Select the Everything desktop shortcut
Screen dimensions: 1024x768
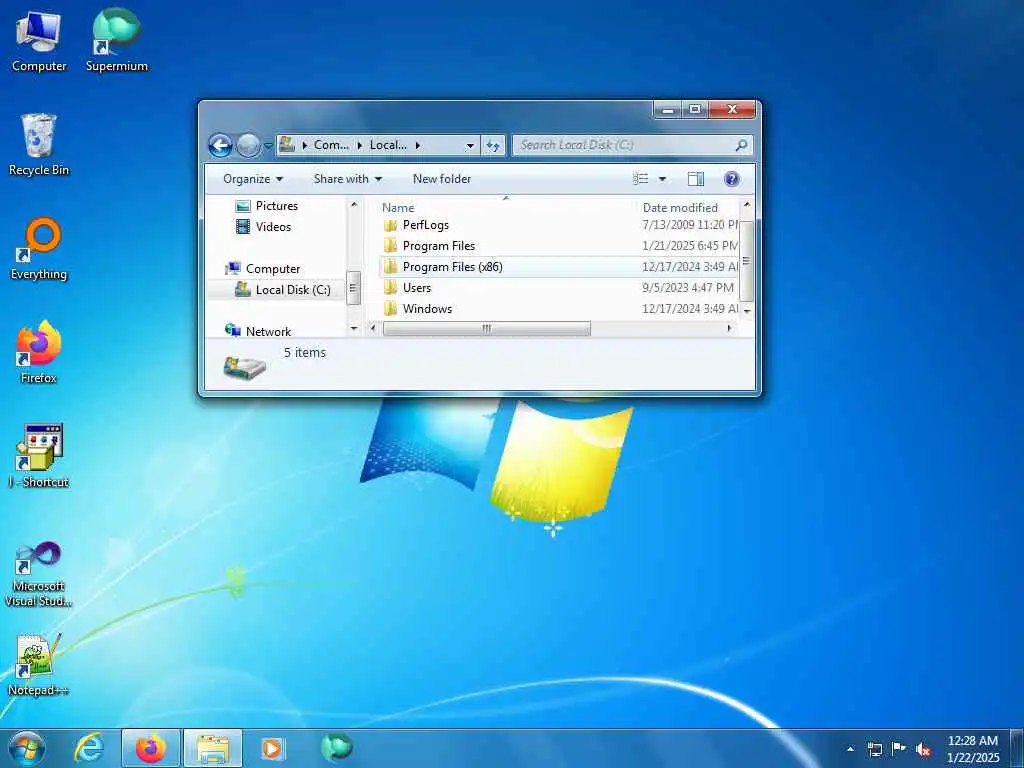39,249
